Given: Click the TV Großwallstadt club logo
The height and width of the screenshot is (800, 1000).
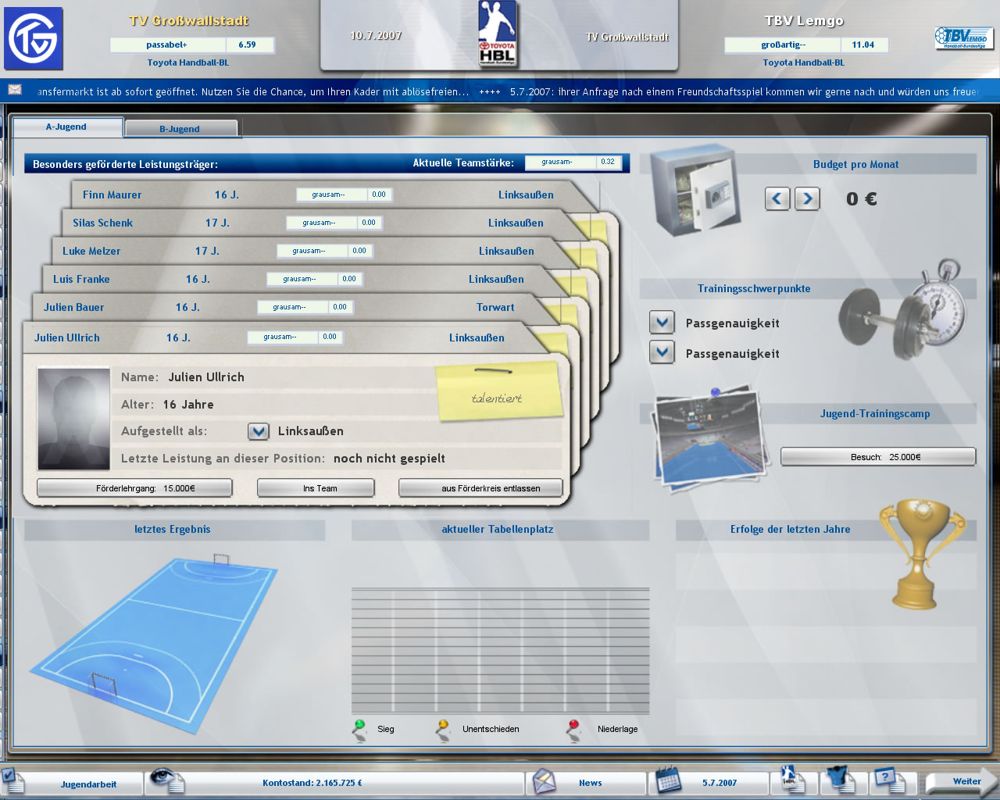Looking at the screenshot, I should click(x=33, y=38).
